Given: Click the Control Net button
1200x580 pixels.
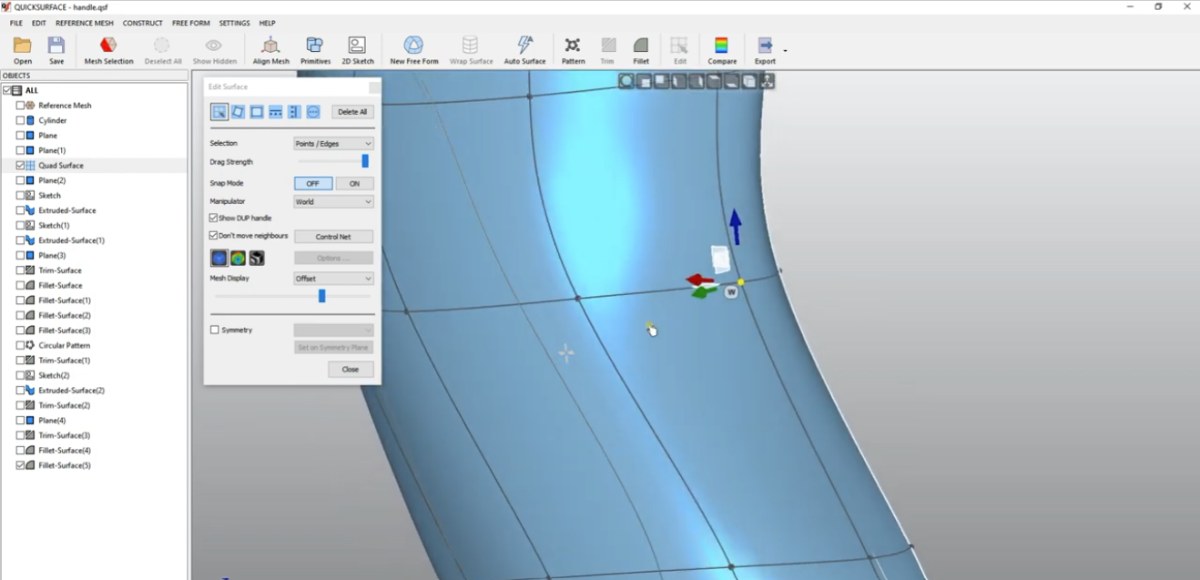Looking at the screenshot, I should [333, 236].
